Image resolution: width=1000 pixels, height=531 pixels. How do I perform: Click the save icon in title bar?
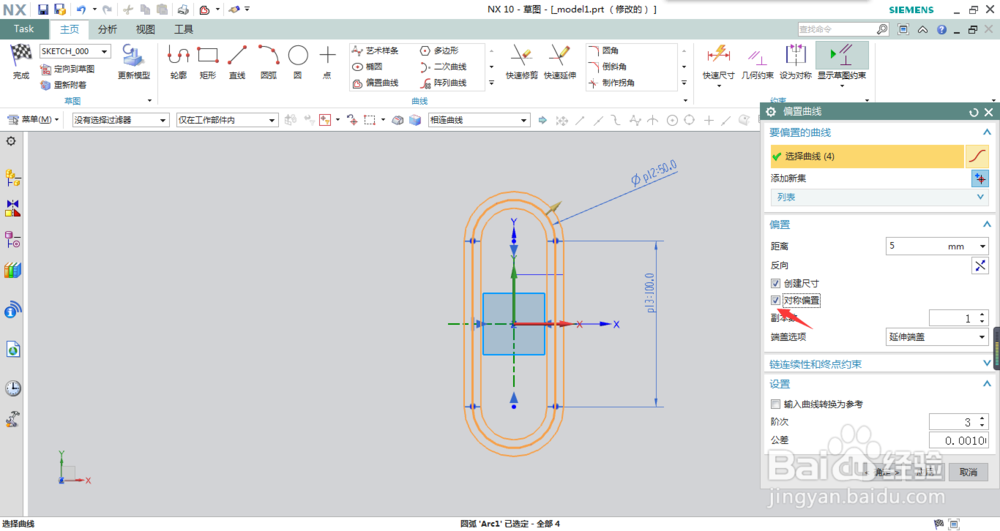coord(43,10)
